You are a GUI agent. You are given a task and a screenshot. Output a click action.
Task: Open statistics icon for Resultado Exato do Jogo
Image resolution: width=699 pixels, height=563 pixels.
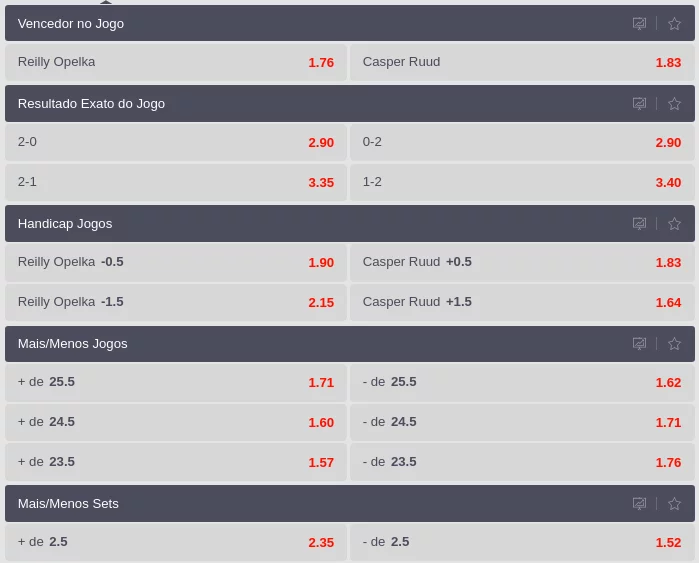coord(639,103)
